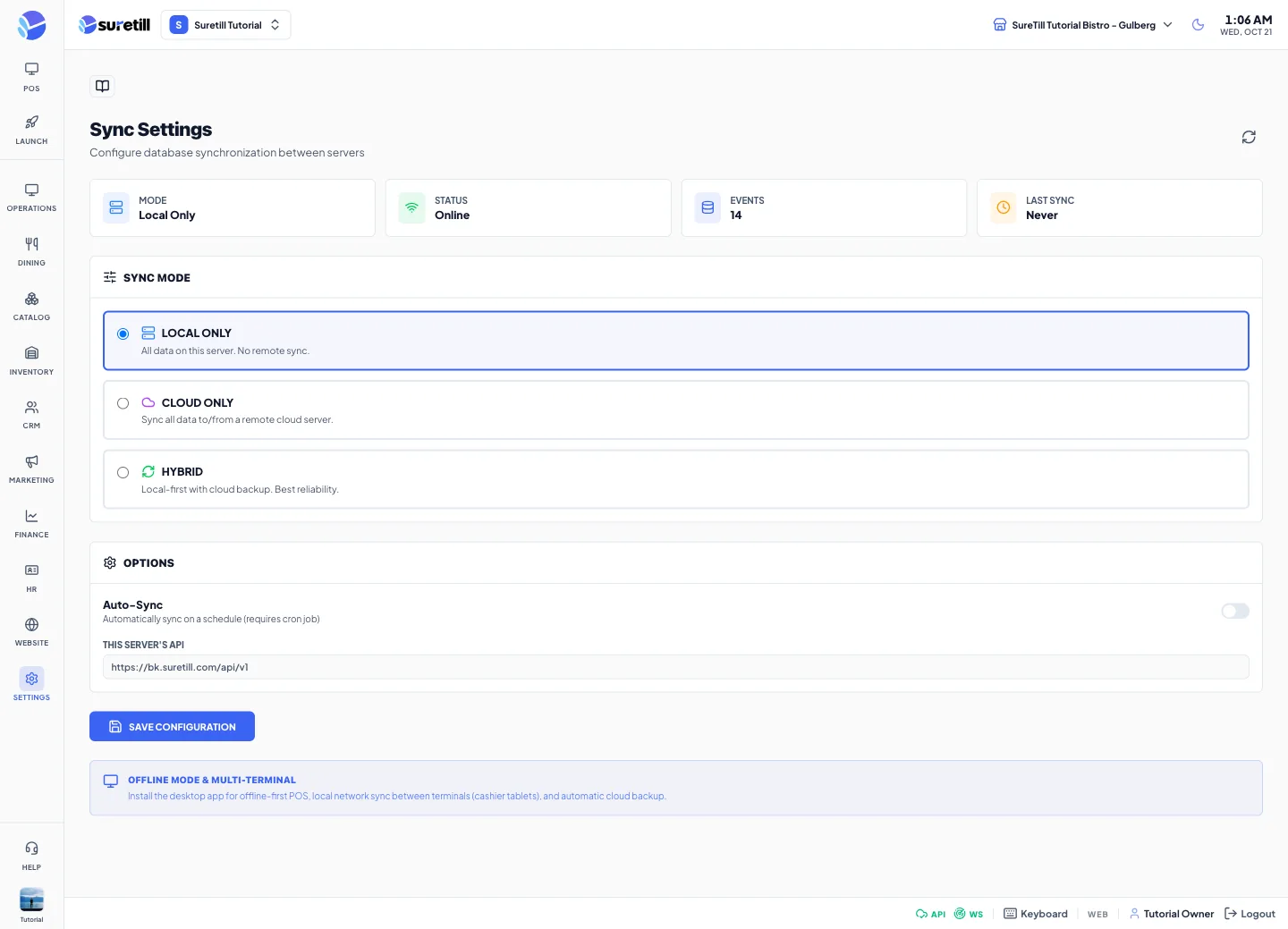The width and height of the screenshot is (1288, 929).
Task: Open the Suretill Tutorial workspace switcher
Action: (225, 25)
